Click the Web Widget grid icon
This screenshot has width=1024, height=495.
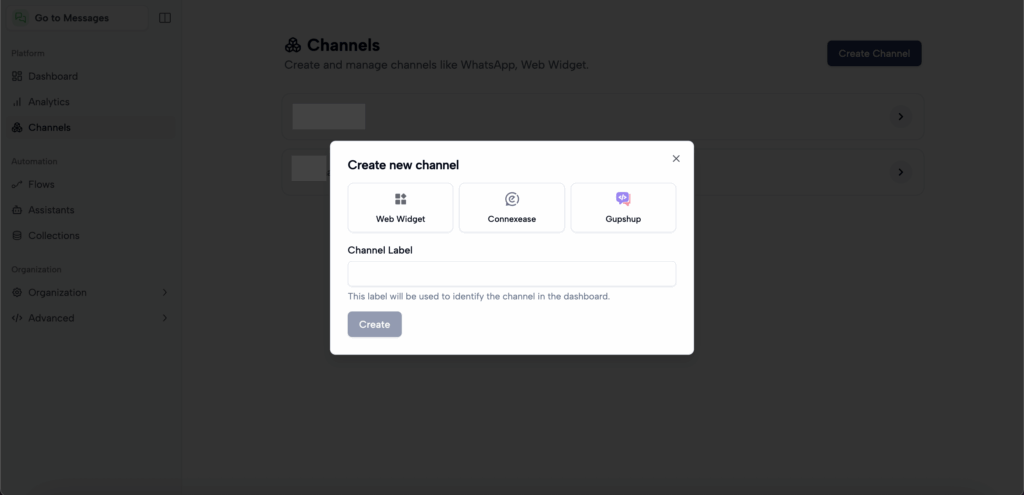coord(401,199)
